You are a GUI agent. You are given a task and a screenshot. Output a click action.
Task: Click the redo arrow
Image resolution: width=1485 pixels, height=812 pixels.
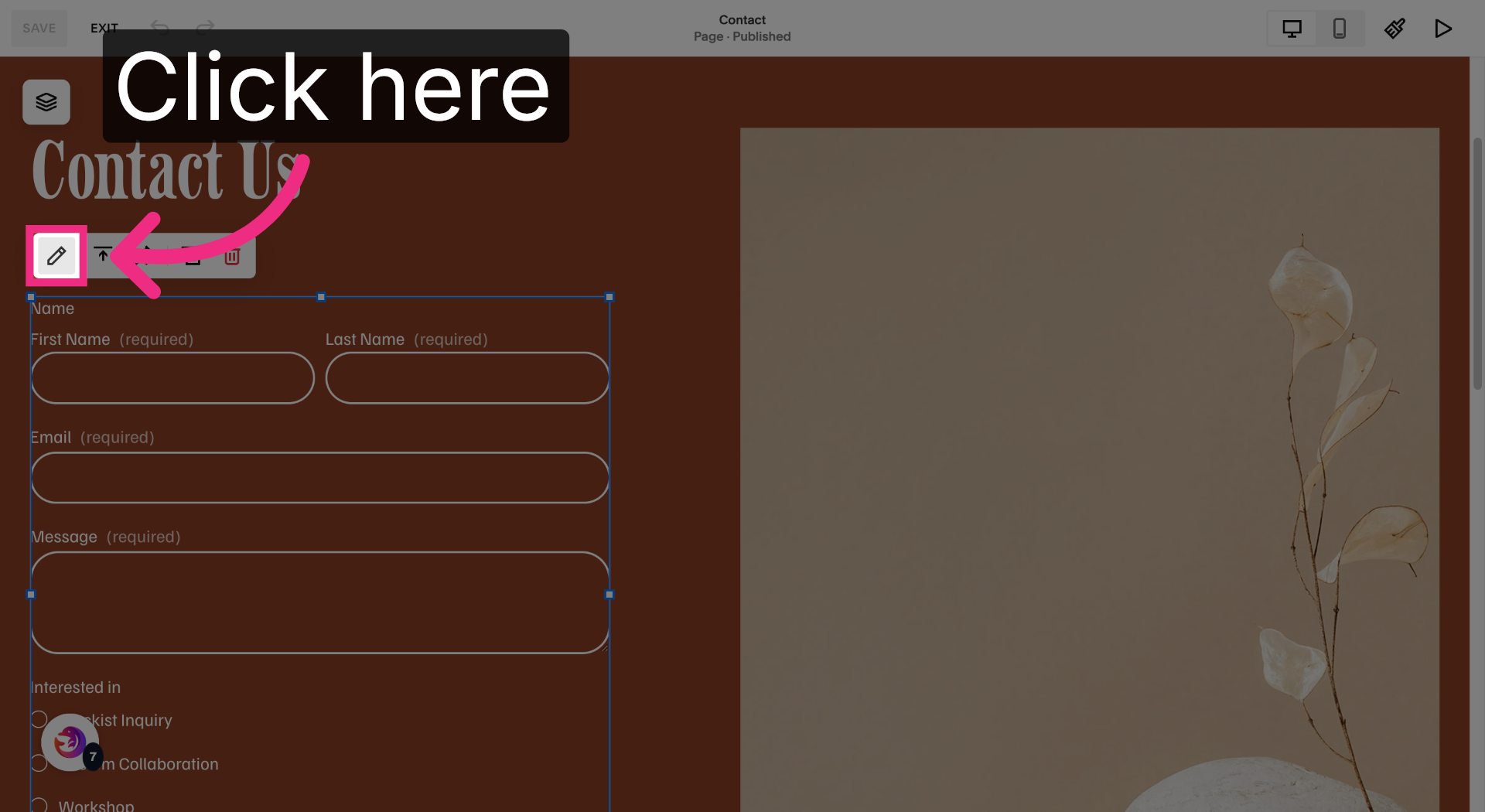(x=205, y=28)
